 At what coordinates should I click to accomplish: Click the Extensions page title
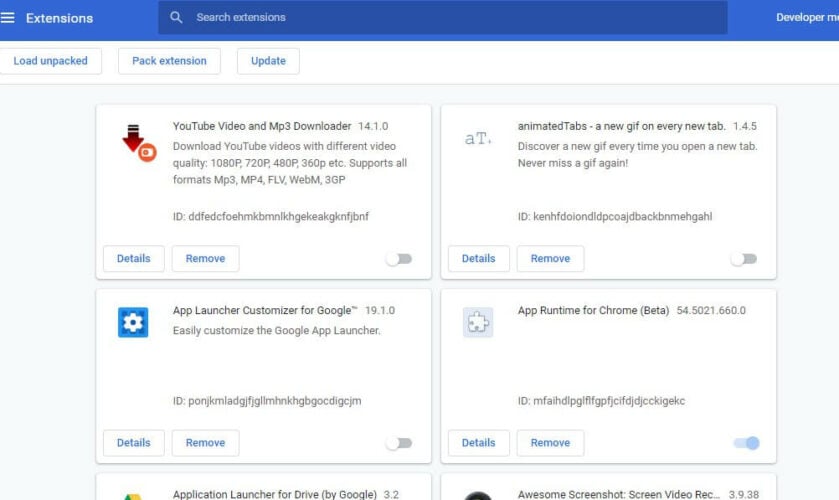click(59, 18)
